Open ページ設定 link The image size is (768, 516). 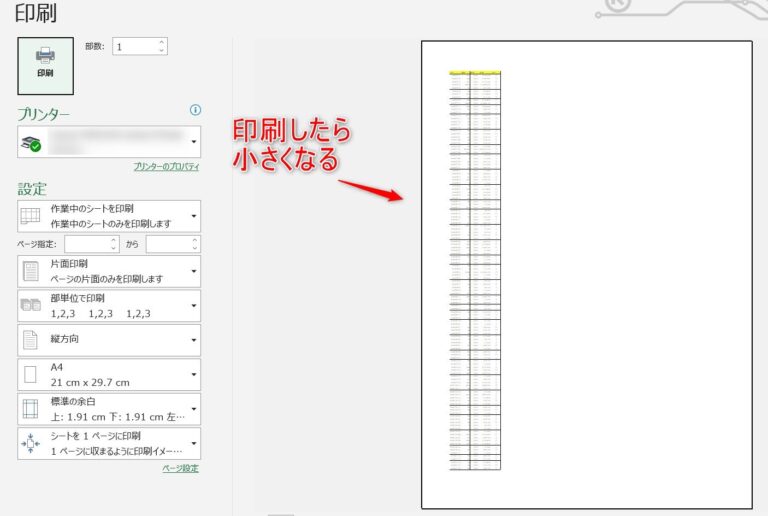[x=180, y=468]
